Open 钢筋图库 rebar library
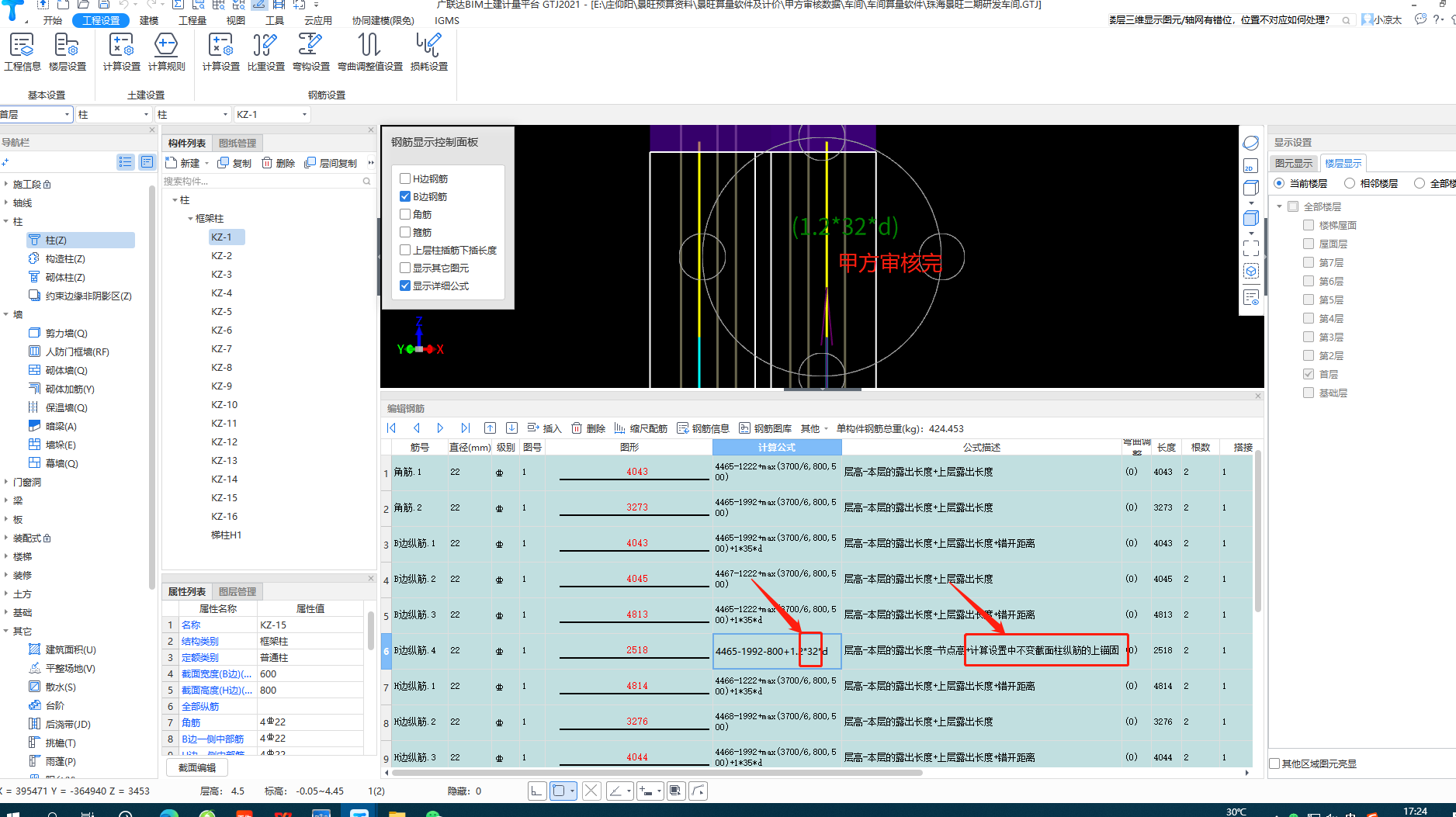Screen dimensions: 1456x817 (765, 428)
